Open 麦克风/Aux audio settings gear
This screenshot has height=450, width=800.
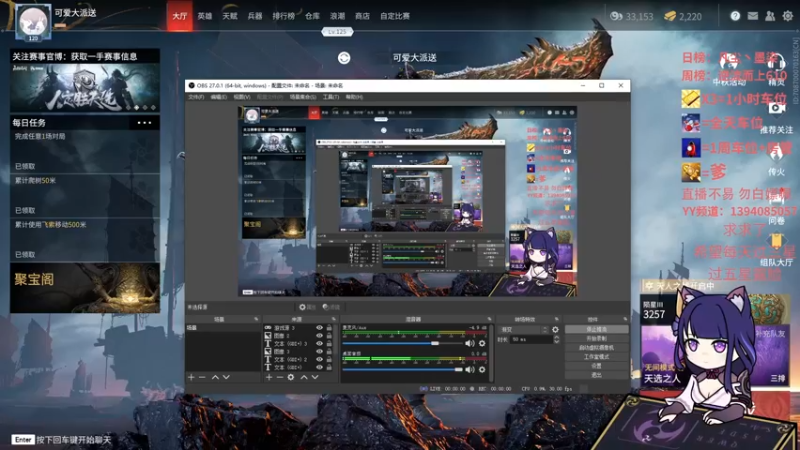tap(482, 343)
